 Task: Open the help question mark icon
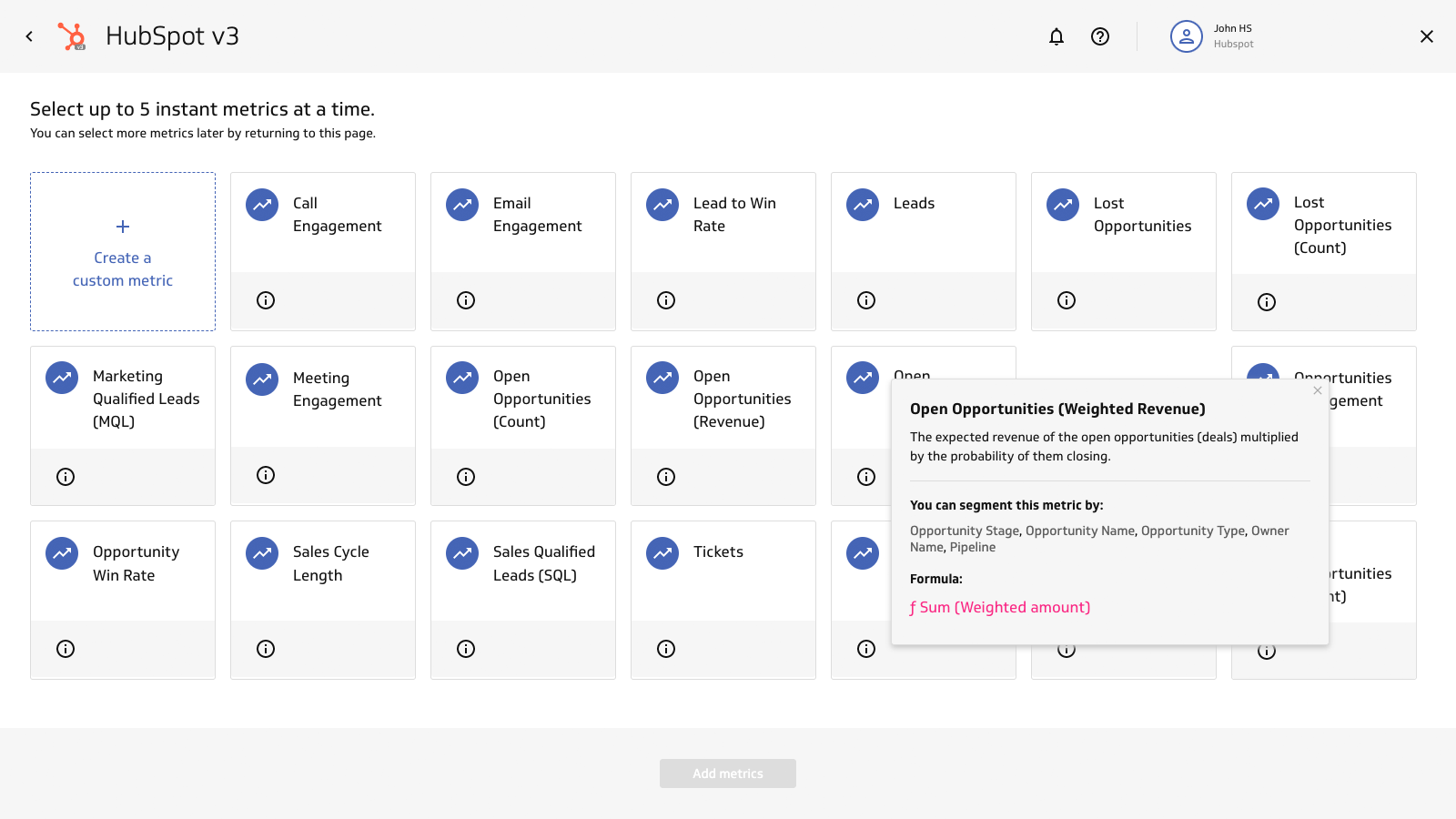click(1101, 36)
